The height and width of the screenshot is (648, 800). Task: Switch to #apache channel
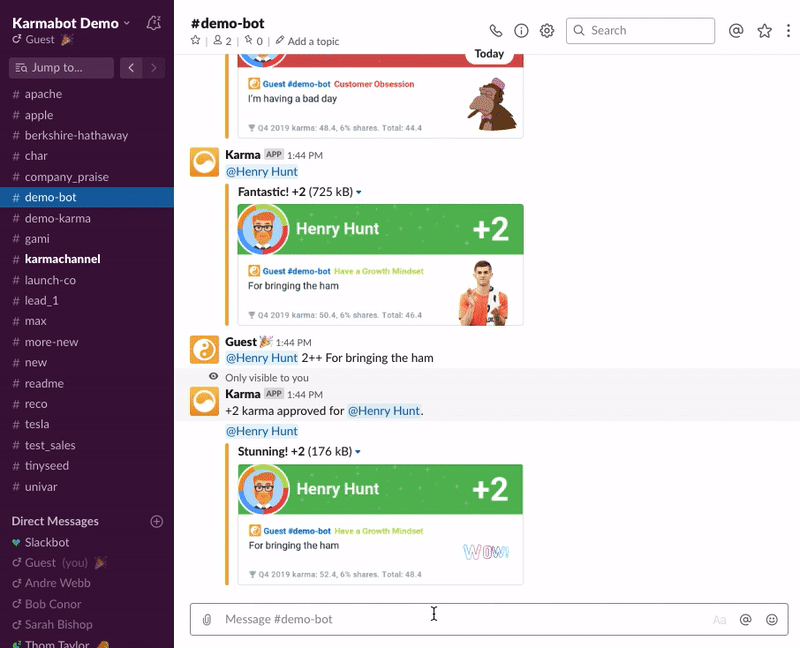(87, 94)
